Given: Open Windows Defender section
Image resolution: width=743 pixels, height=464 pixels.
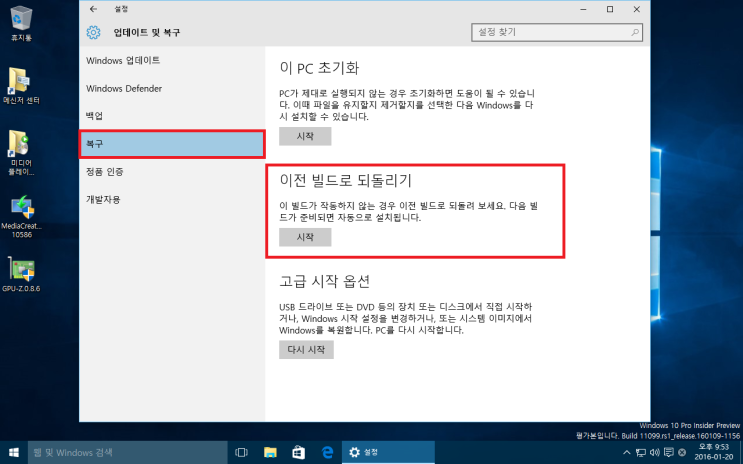Looking at the screenshot, I should click(124, 89).
